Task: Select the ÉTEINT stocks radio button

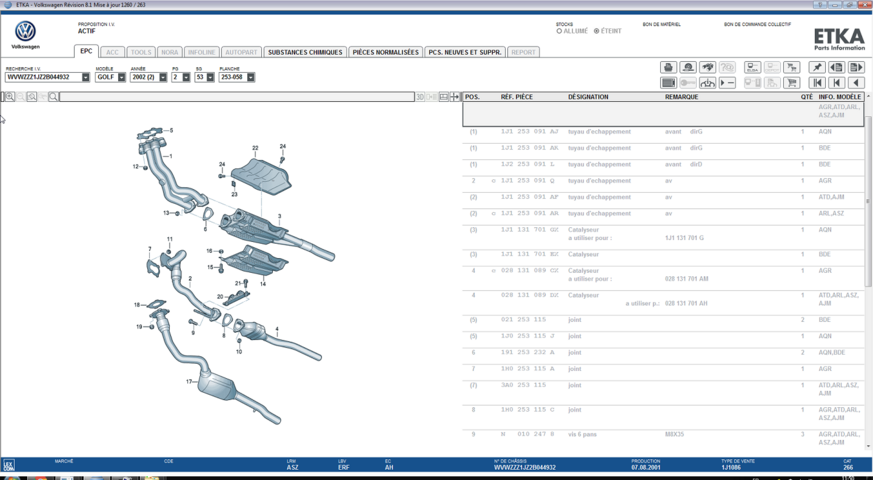Action: (x=596, y=31)
